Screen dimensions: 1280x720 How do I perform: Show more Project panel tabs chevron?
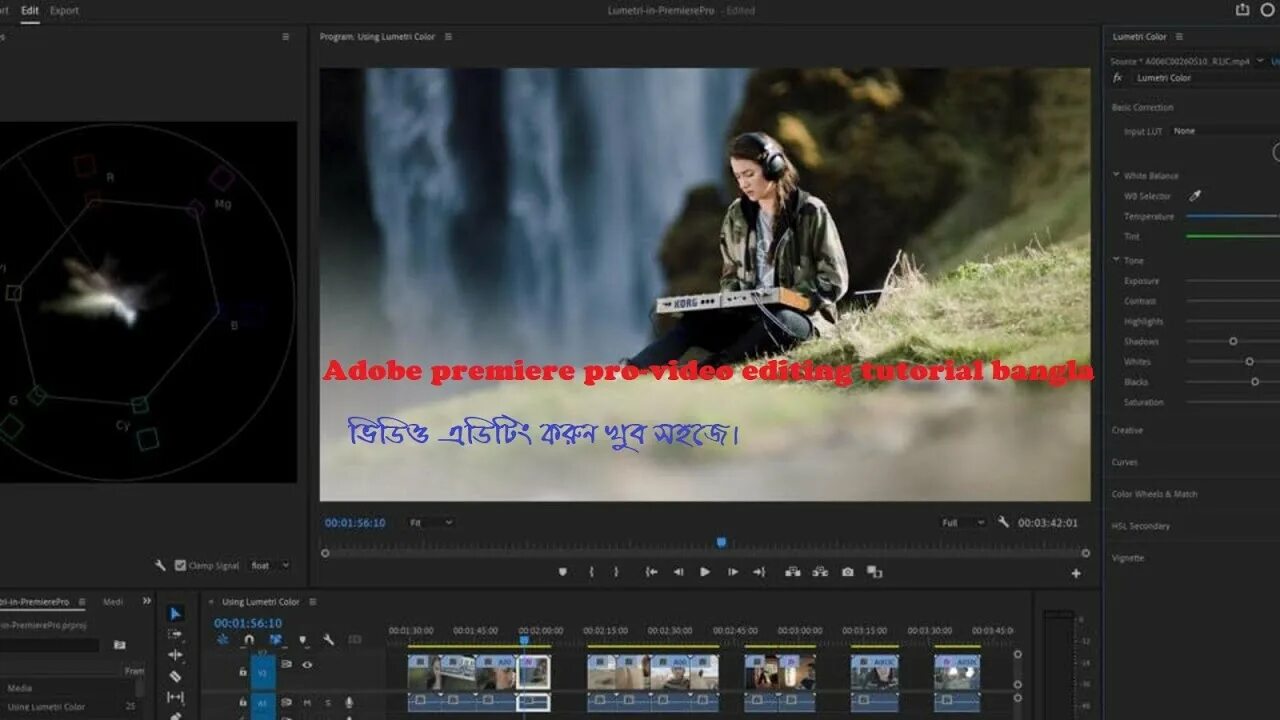(147, 601)
